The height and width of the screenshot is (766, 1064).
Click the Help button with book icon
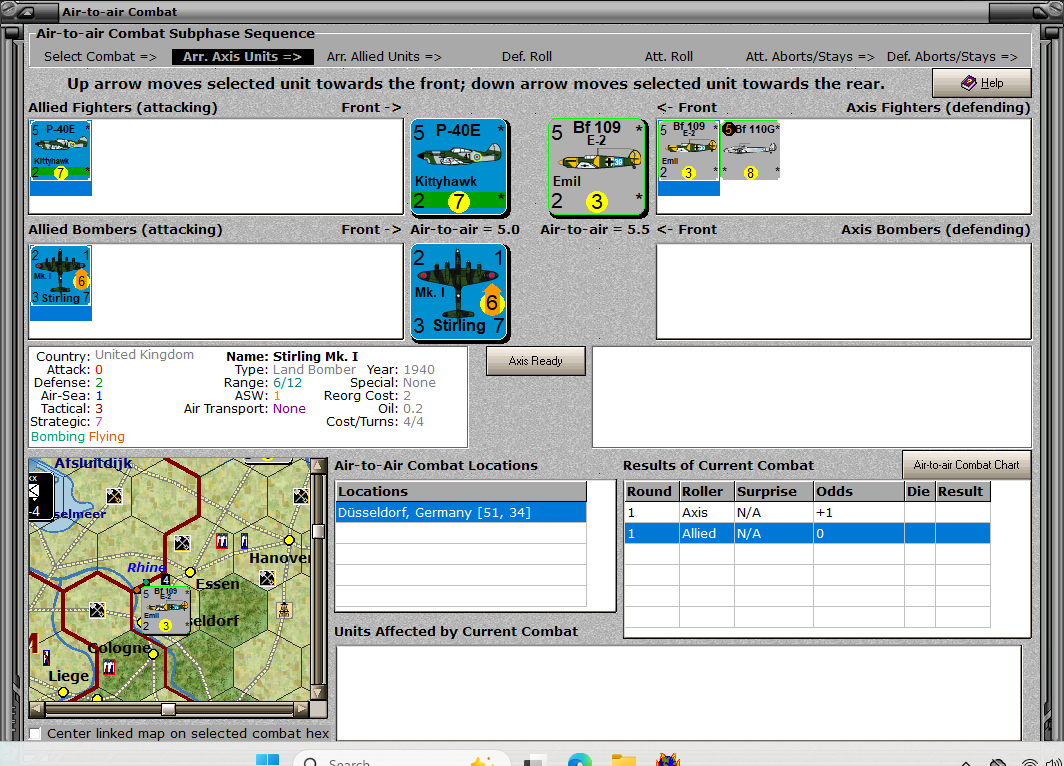pyautogui.click(x=981, y=83)
